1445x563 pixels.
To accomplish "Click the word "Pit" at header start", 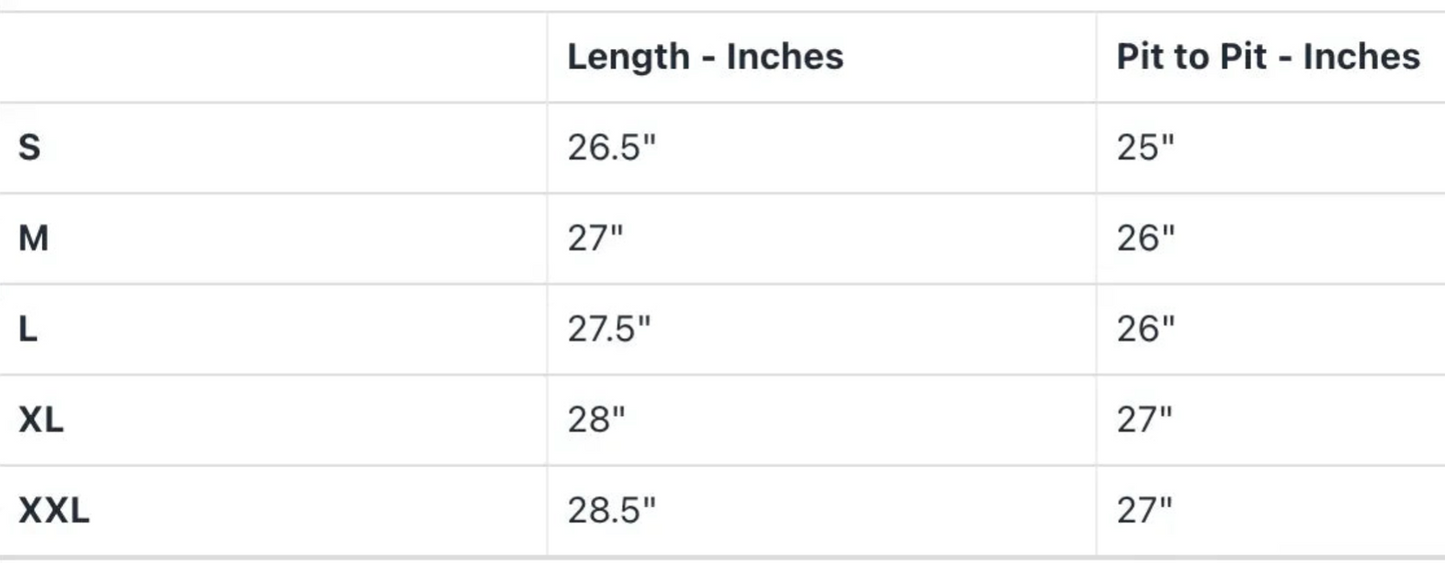I will 1138,57.
